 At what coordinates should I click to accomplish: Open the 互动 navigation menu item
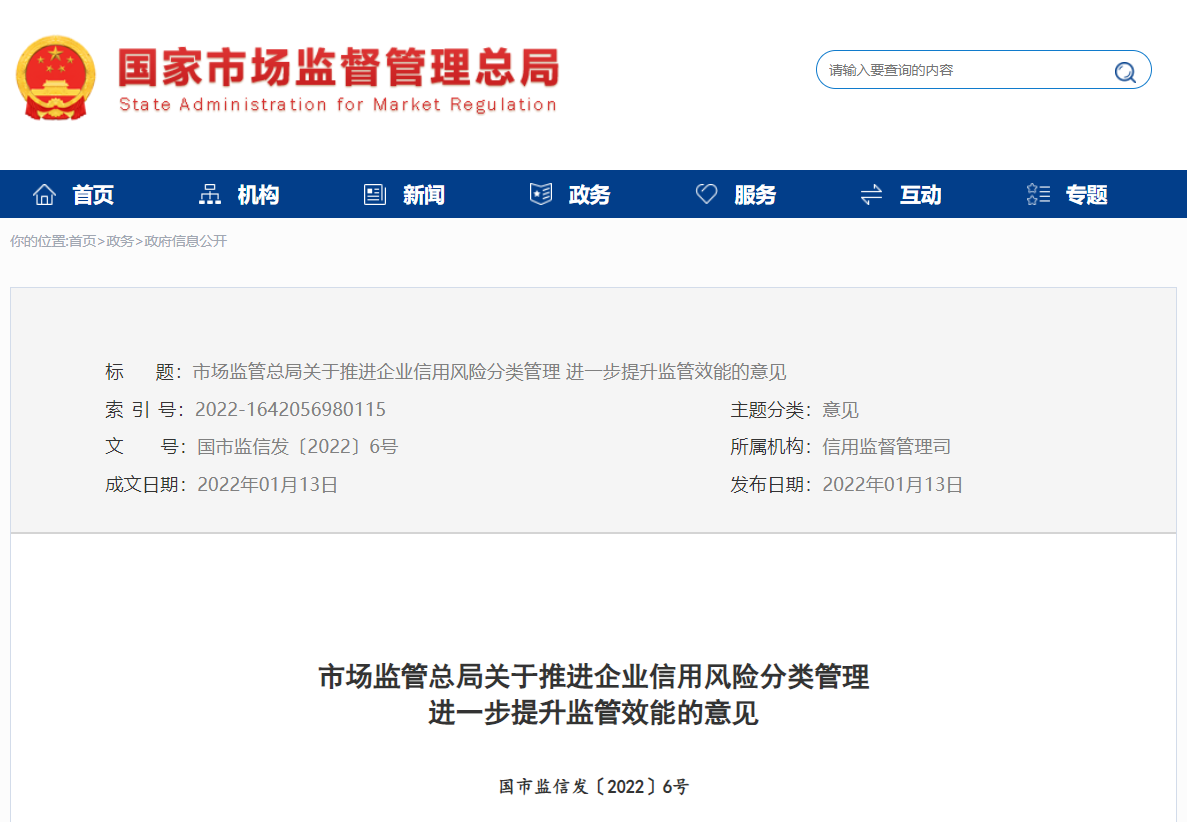(x=921, y=195)
